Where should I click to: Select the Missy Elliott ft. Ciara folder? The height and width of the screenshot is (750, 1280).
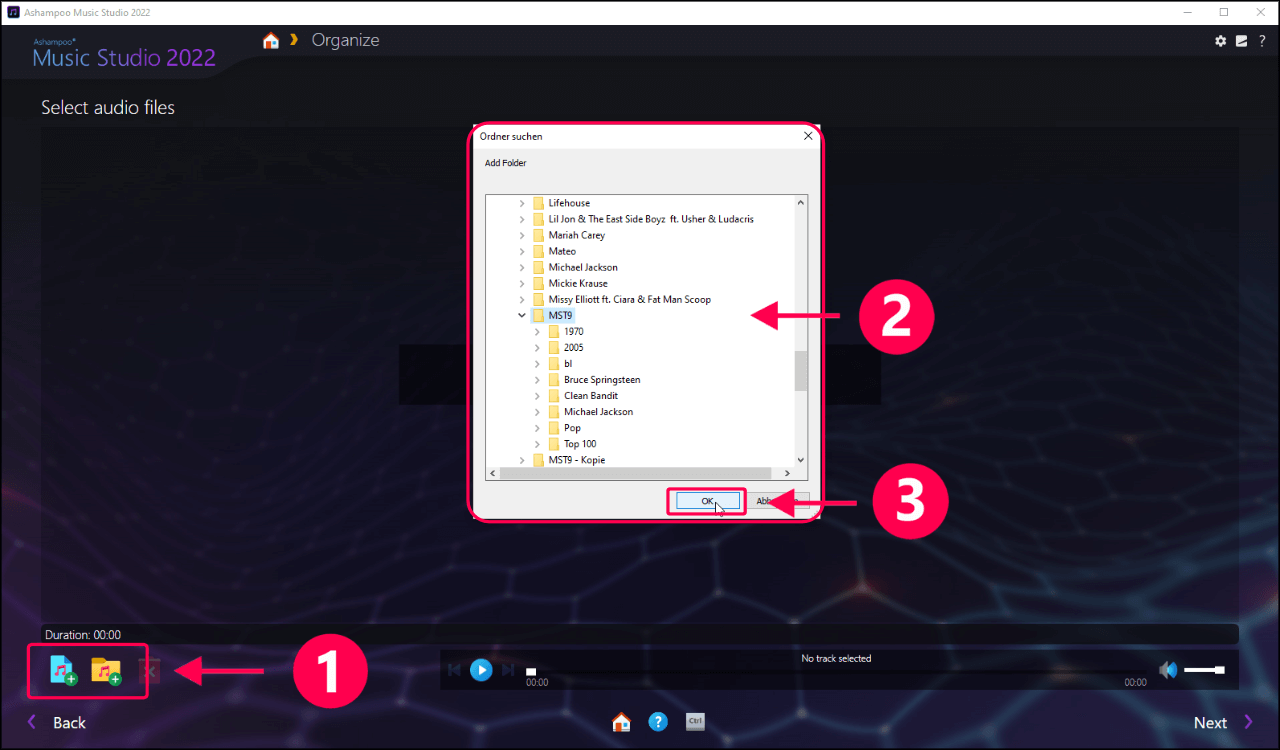tap(630, 299)
